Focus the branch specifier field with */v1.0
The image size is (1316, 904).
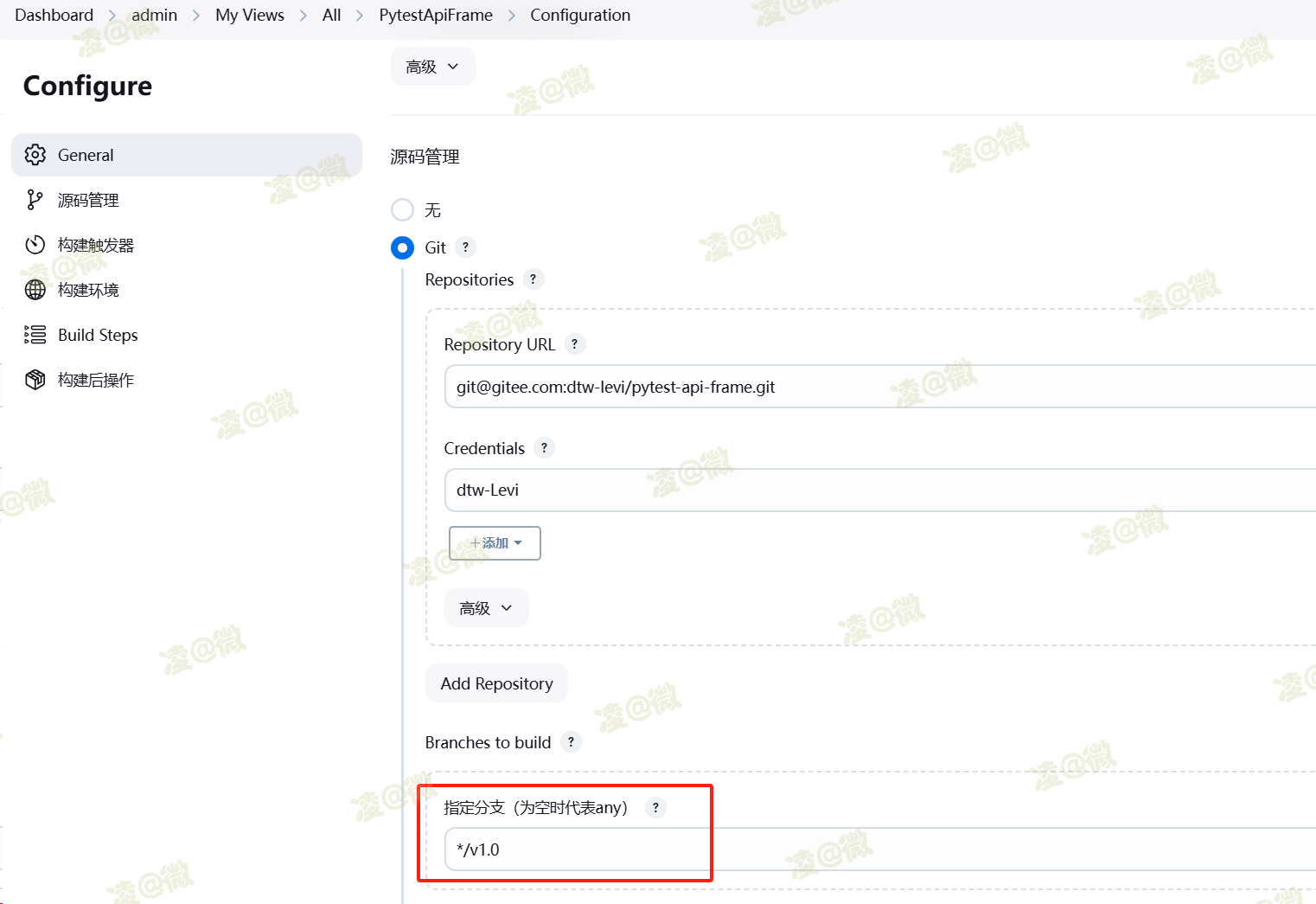tap(880, 850)
